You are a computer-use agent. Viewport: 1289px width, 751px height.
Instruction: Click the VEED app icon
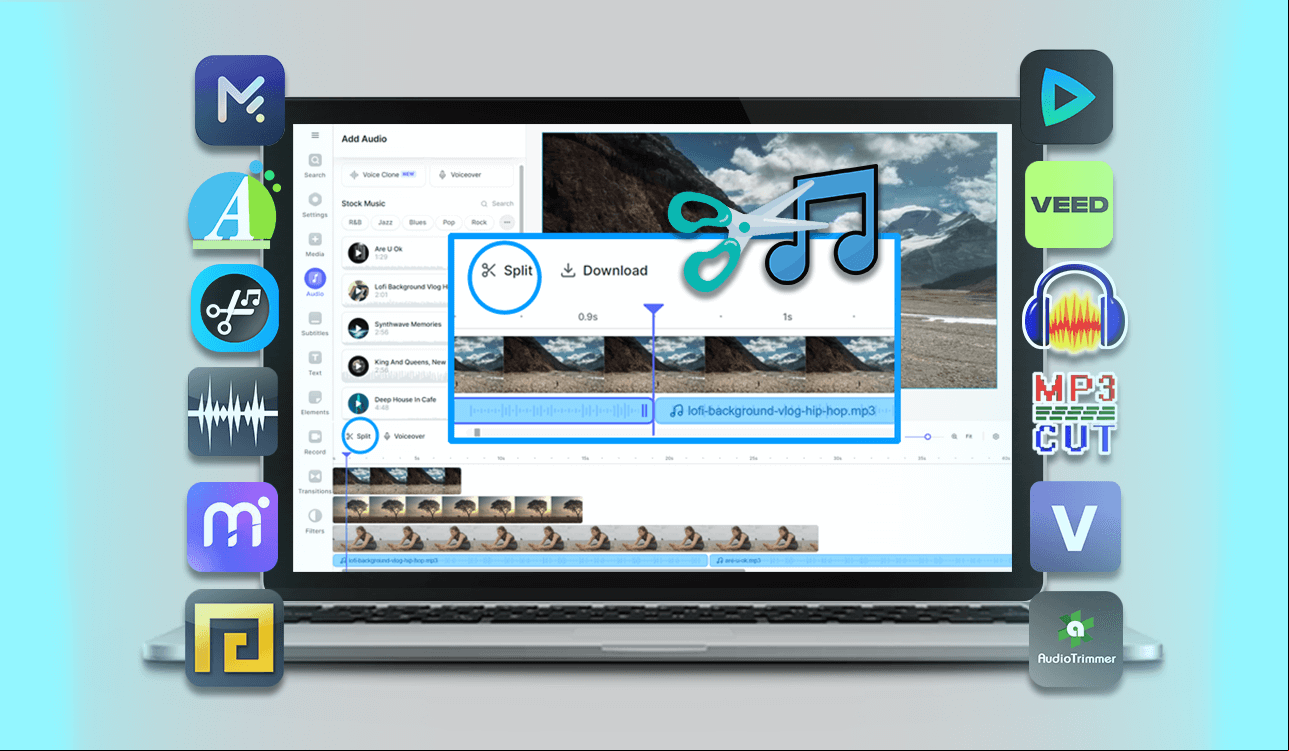1069,204
